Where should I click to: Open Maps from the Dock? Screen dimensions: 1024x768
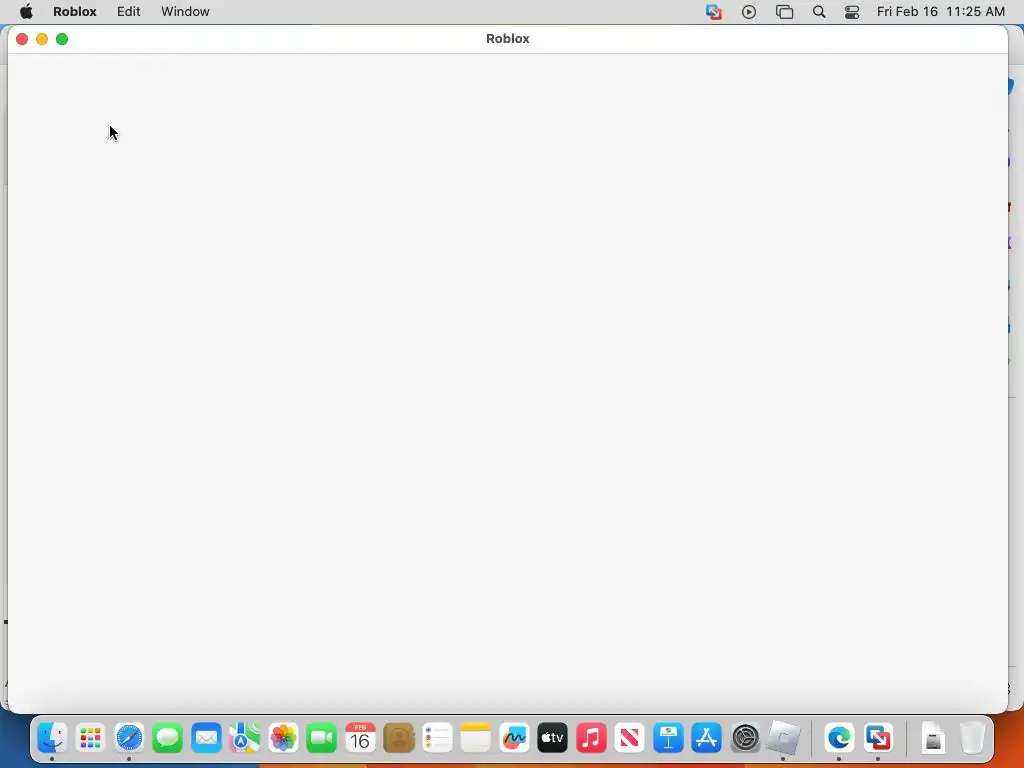(x=244, y=739)
